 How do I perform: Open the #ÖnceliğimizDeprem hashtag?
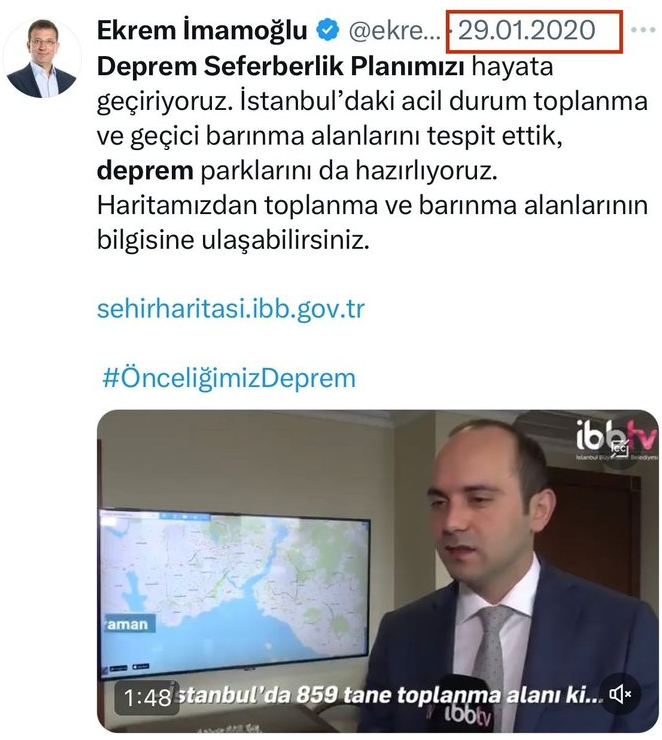(229, 378)
